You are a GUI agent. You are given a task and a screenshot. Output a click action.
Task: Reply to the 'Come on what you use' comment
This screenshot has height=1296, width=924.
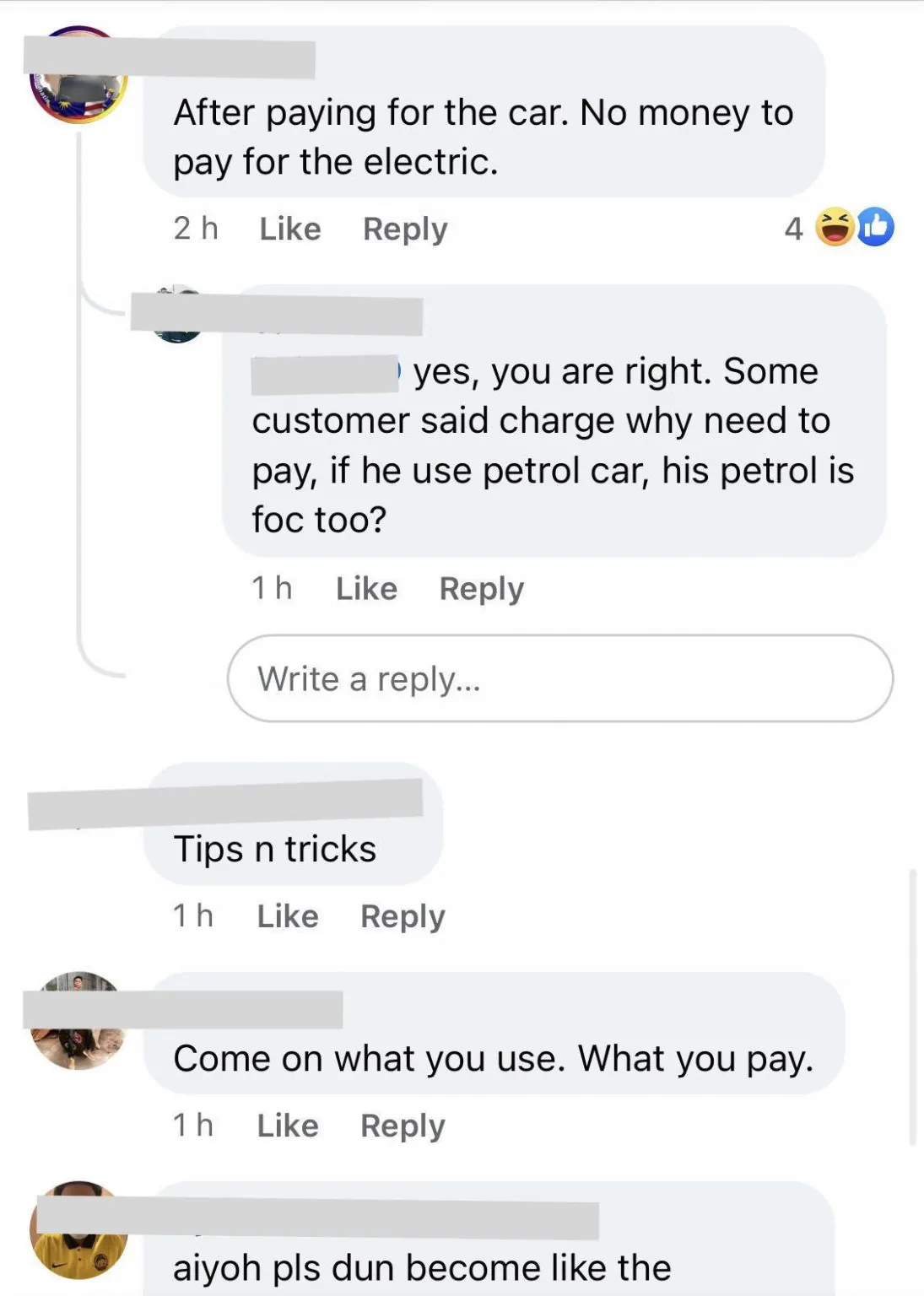coord(403,1126)
